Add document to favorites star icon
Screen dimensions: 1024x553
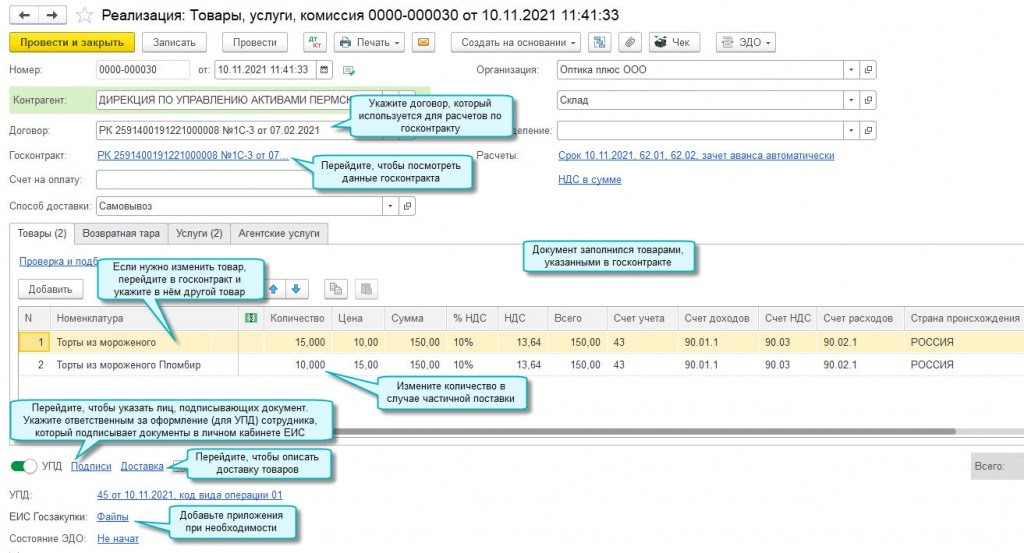(x=84, y=15)
